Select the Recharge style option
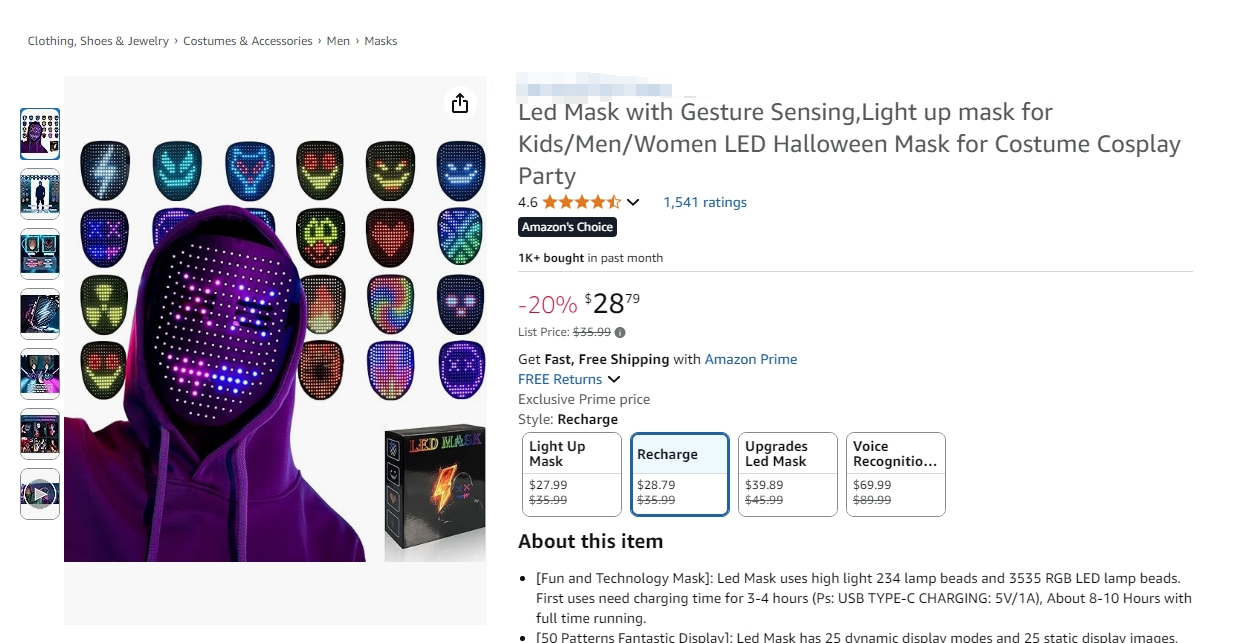Viewport: 1237px width, 643px height. [x=680, y=474]
